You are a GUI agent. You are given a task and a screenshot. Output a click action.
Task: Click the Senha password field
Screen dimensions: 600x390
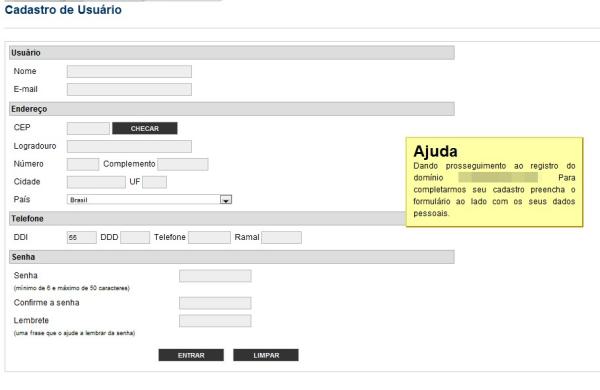(215, 276)
